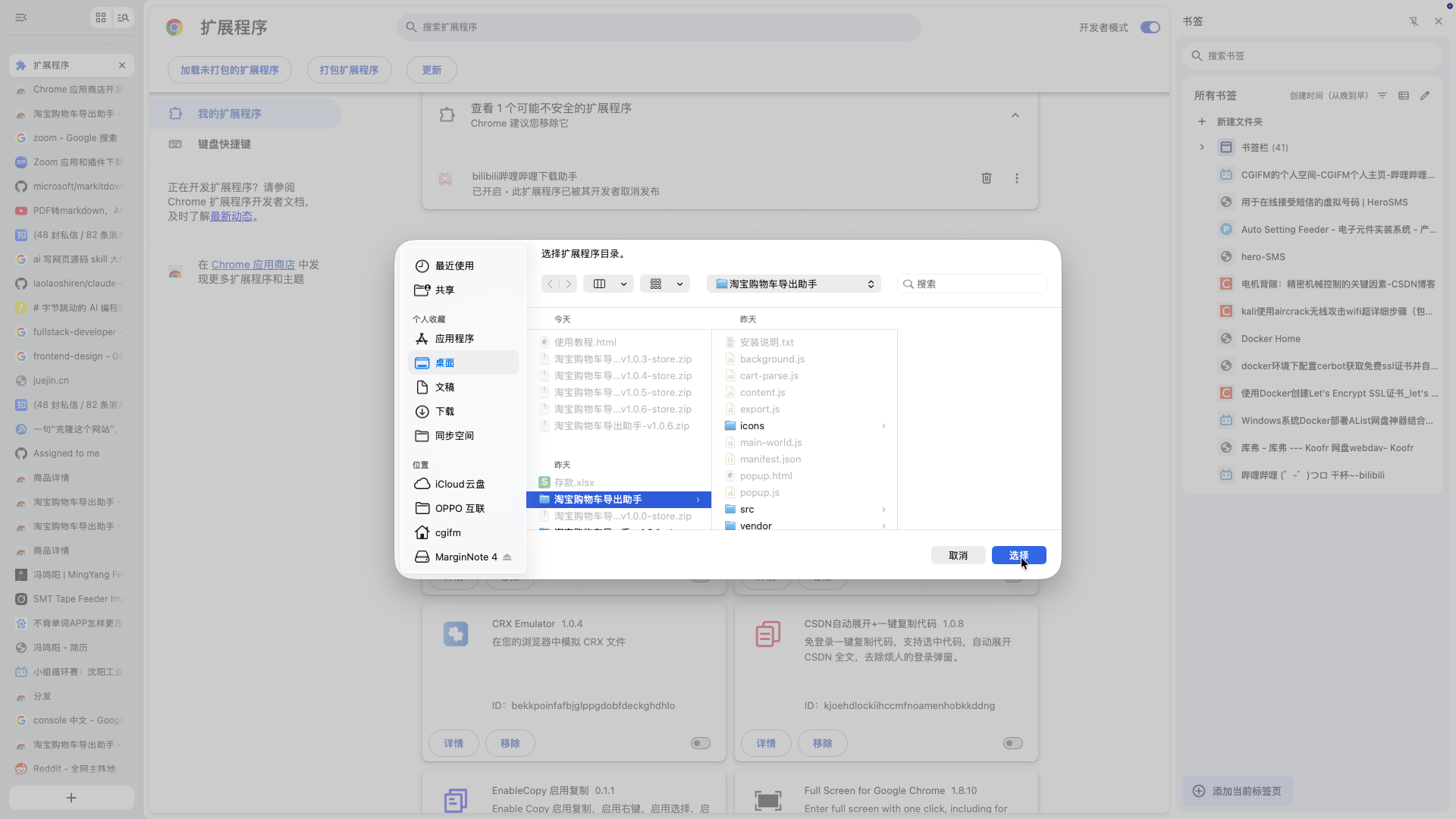Go forward in the file dialog
This screenshot has width=1456, height=819.
pos(569,284)
